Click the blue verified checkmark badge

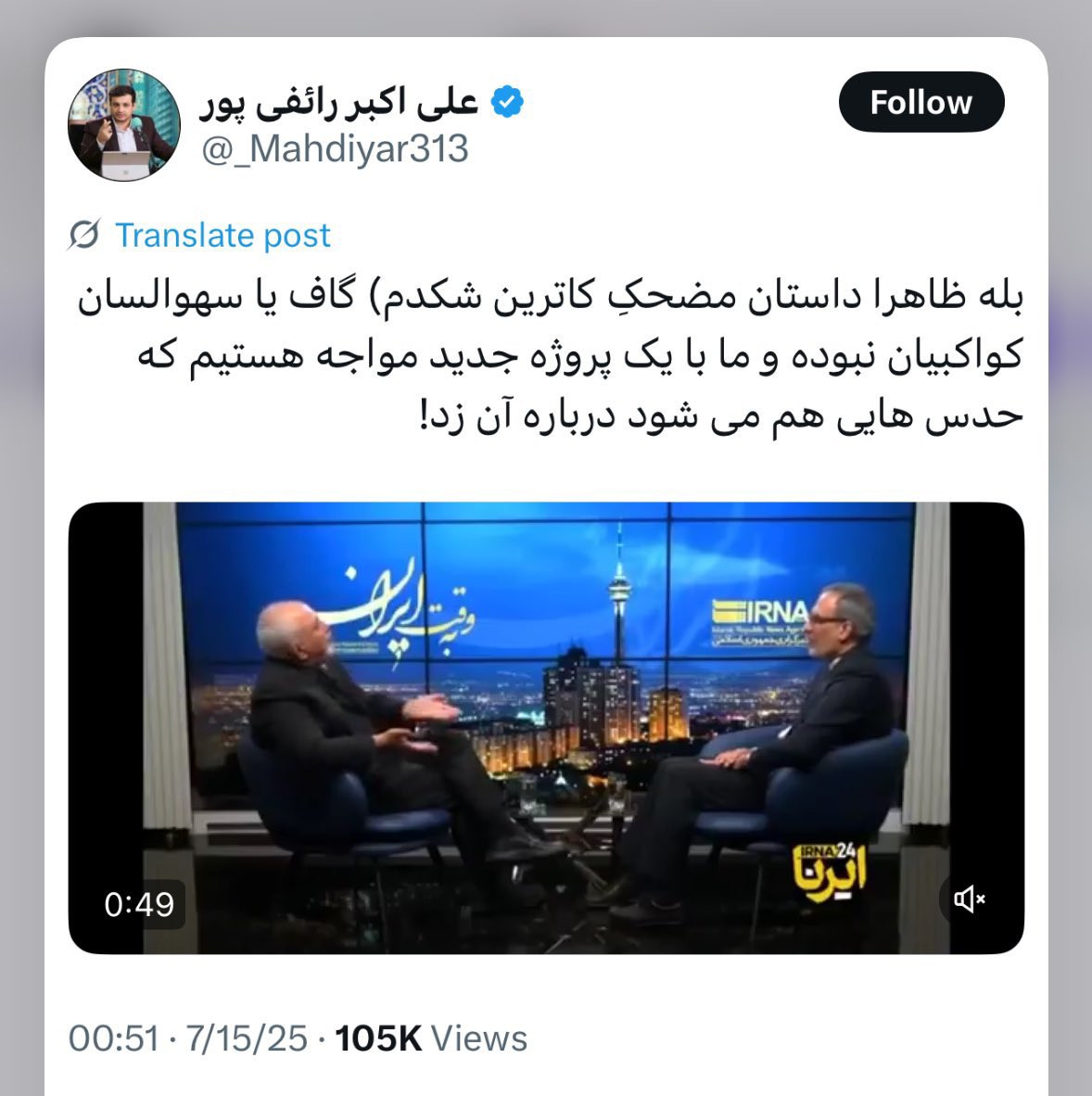tap(506, 102)
